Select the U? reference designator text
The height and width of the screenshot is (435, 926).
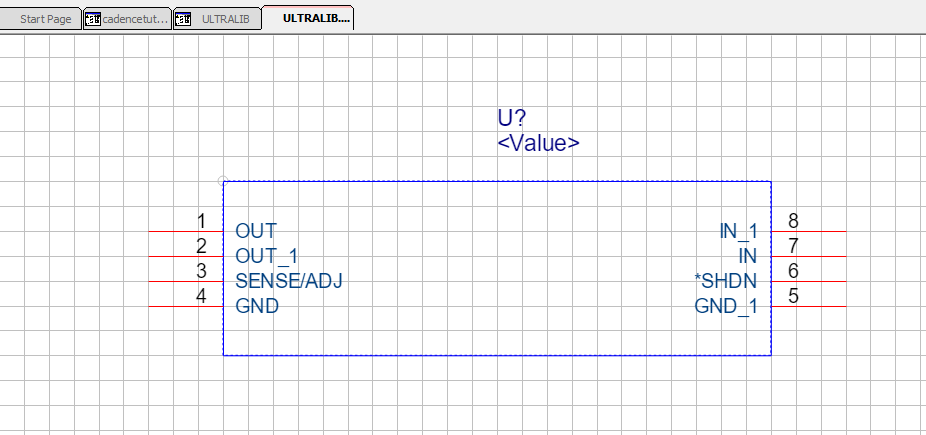coord(511,119)
